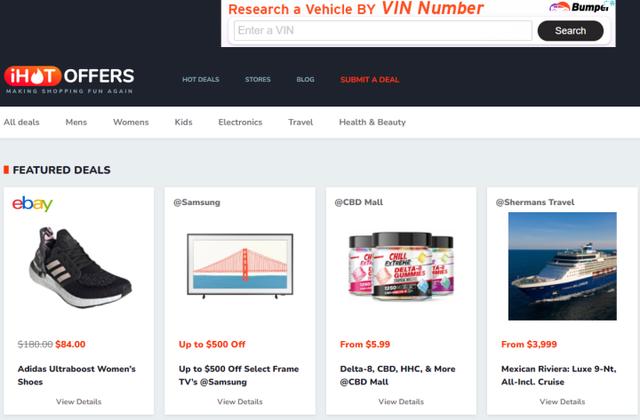This screenshot has height=420, width=640.
Task: Open the Hot Deals menu
Action: pos(200,80)
